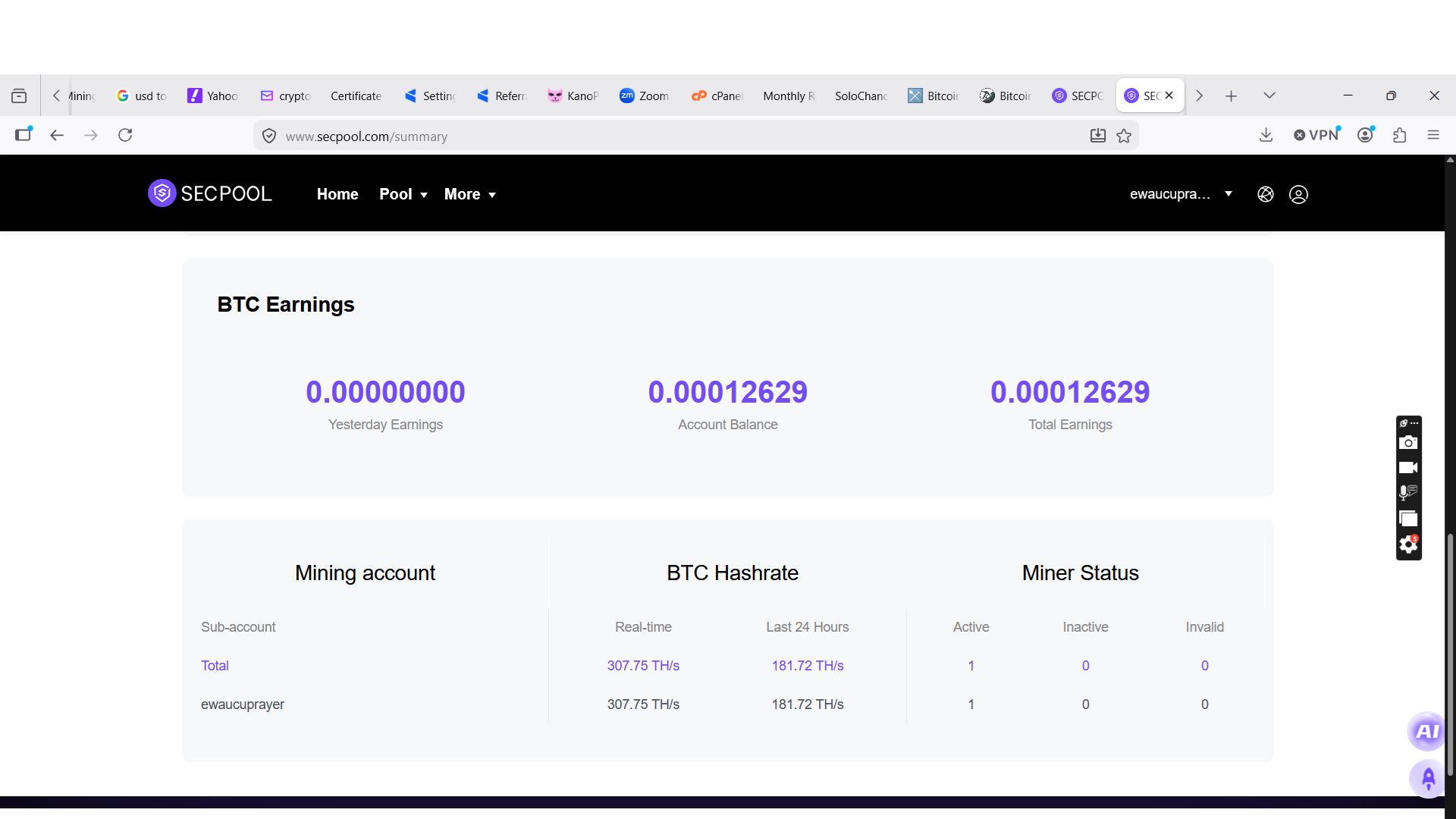Expand the More dropdown menu
This screenshot has height=819, width=1456.
click(x=470, y=194)
